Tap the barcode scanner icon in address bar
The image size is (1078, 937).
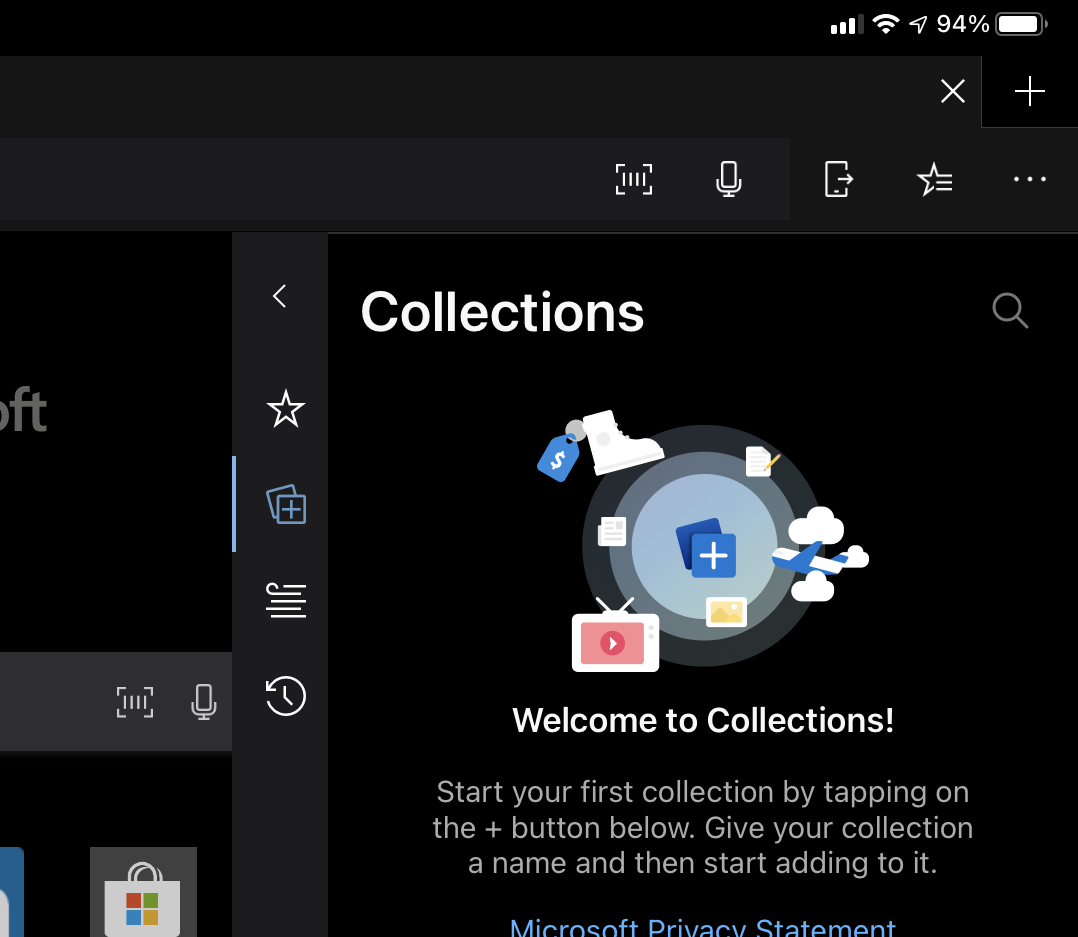click(x=633, y=179)
